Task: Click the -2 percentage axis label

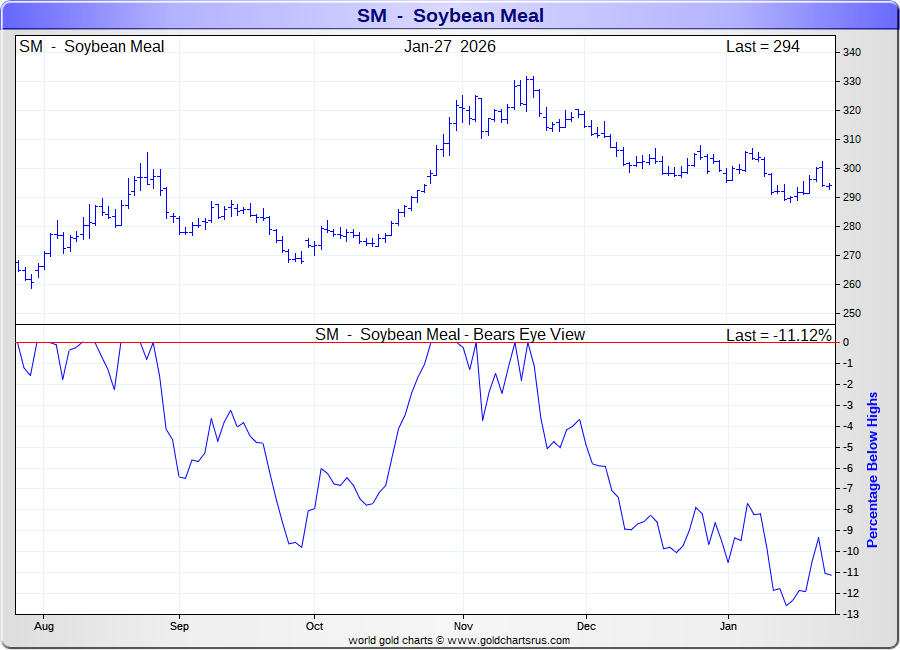Action: click(848, 385)
